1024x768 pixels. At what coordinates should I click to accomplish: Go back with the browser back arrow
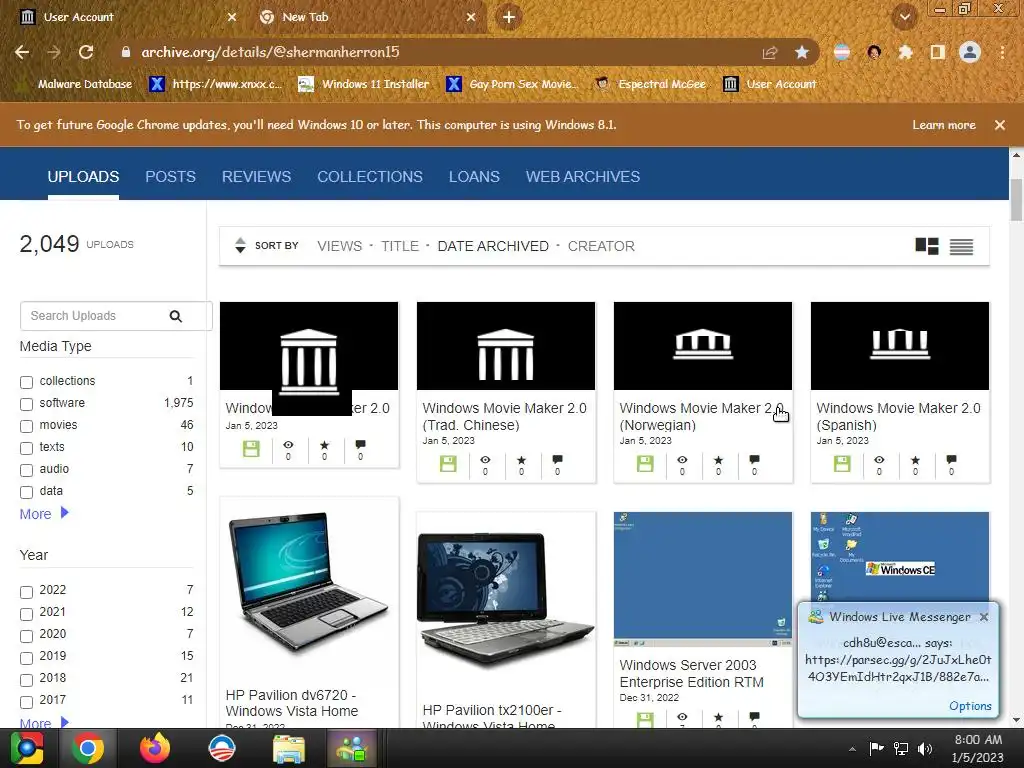point(22,52)
